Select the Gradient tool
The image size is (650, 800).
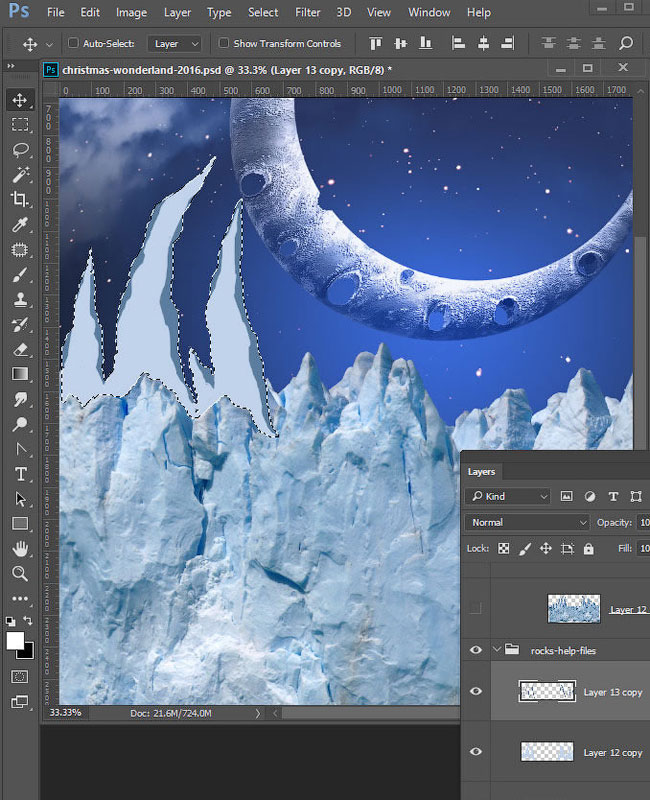tap(20, 374)
